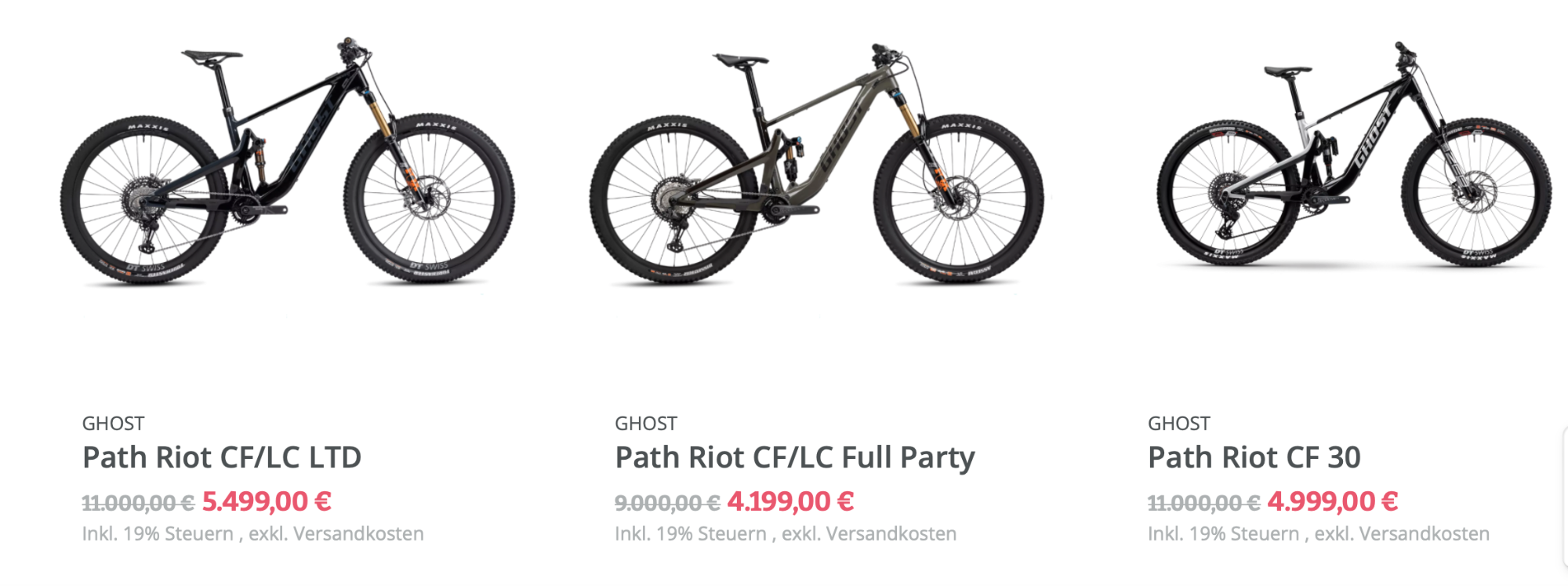Screen dimensions: 1568x586
Task: Click GHOST brand label above Full Party
Action: 645,424
